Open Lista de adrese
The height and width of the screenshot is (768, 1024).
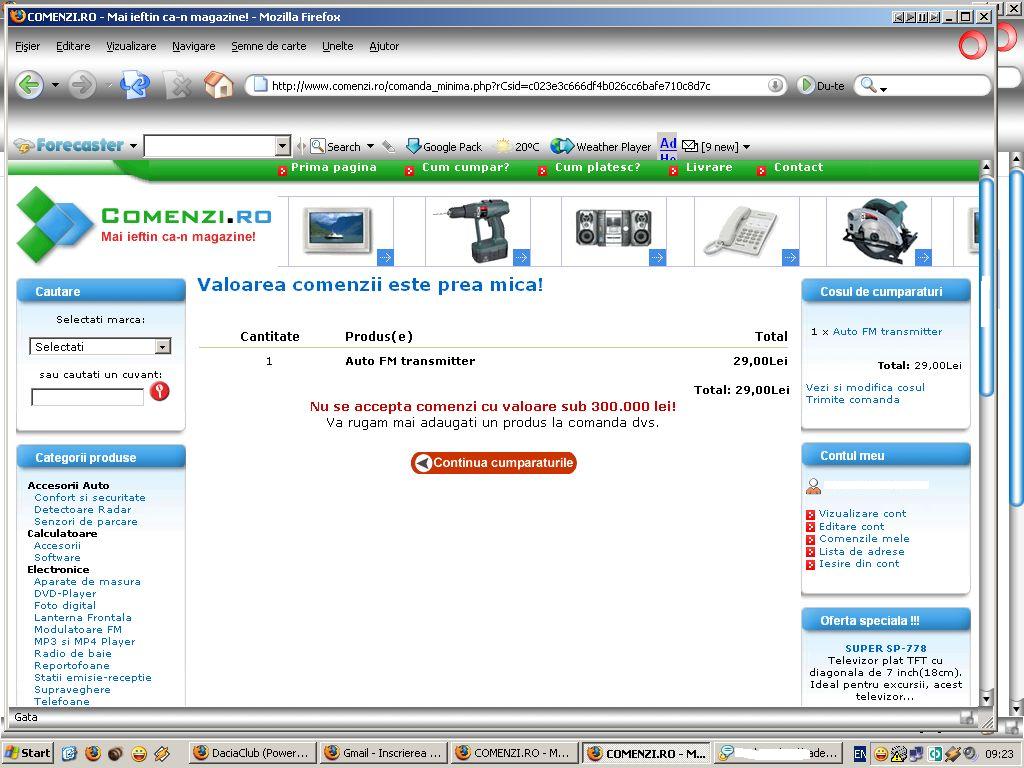point(861,552)
